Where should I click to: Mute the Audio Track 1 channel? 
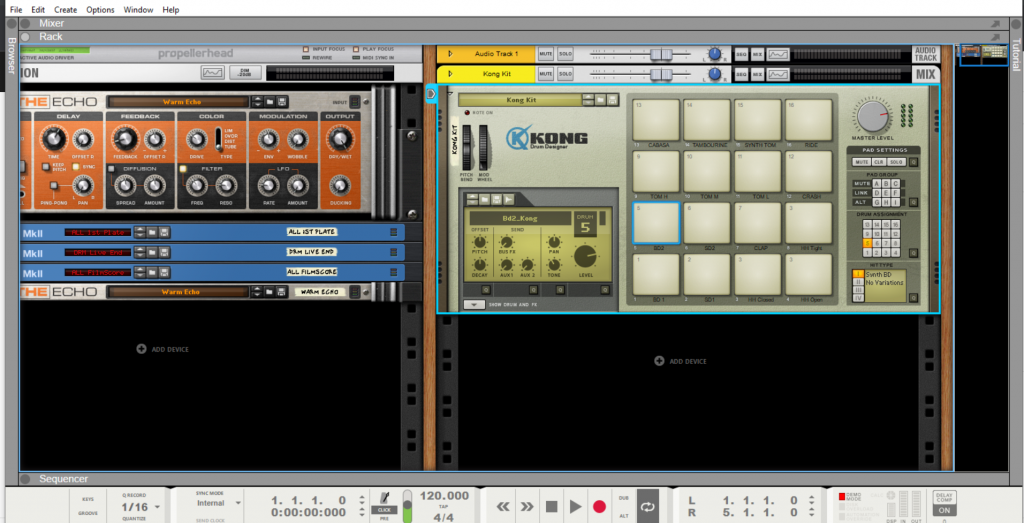pyautogui.click(x=546, y=54)
